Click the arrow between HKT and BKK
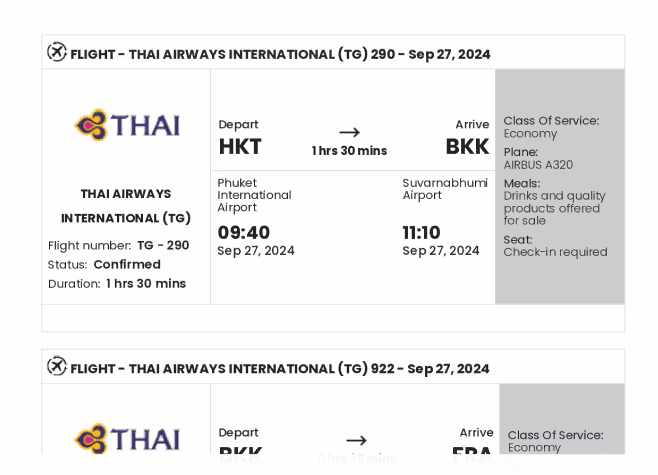Screen dimensions: 658x475 (x=350, y=133)
